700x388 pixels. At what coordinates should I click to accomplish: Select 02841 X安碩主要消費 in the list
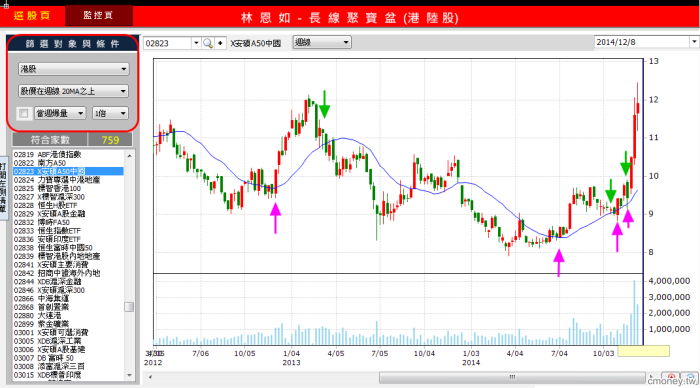pyautogui.click(x=68, y=265)
